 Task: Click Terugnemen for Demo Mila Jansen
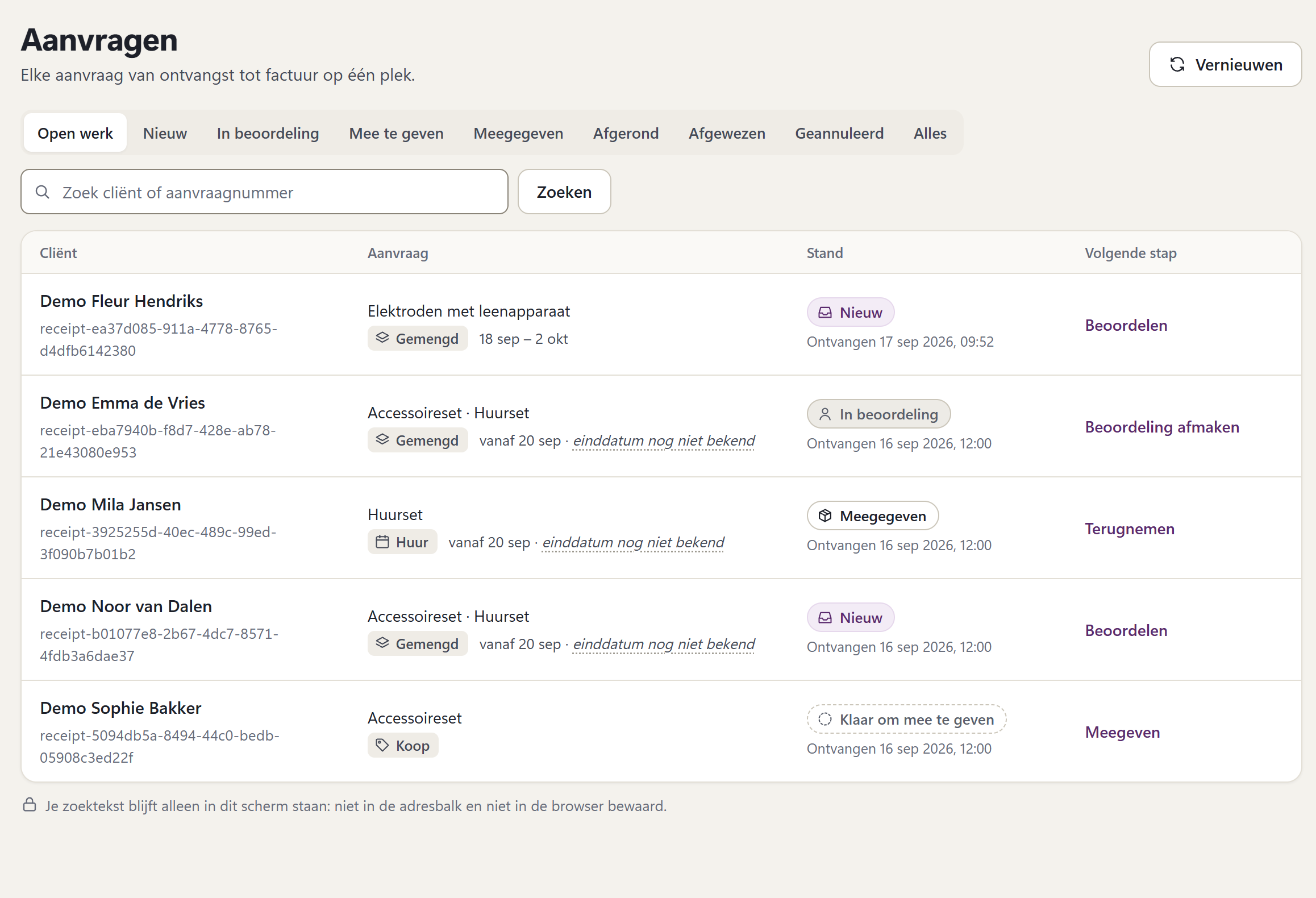(x=1130, y=529)
